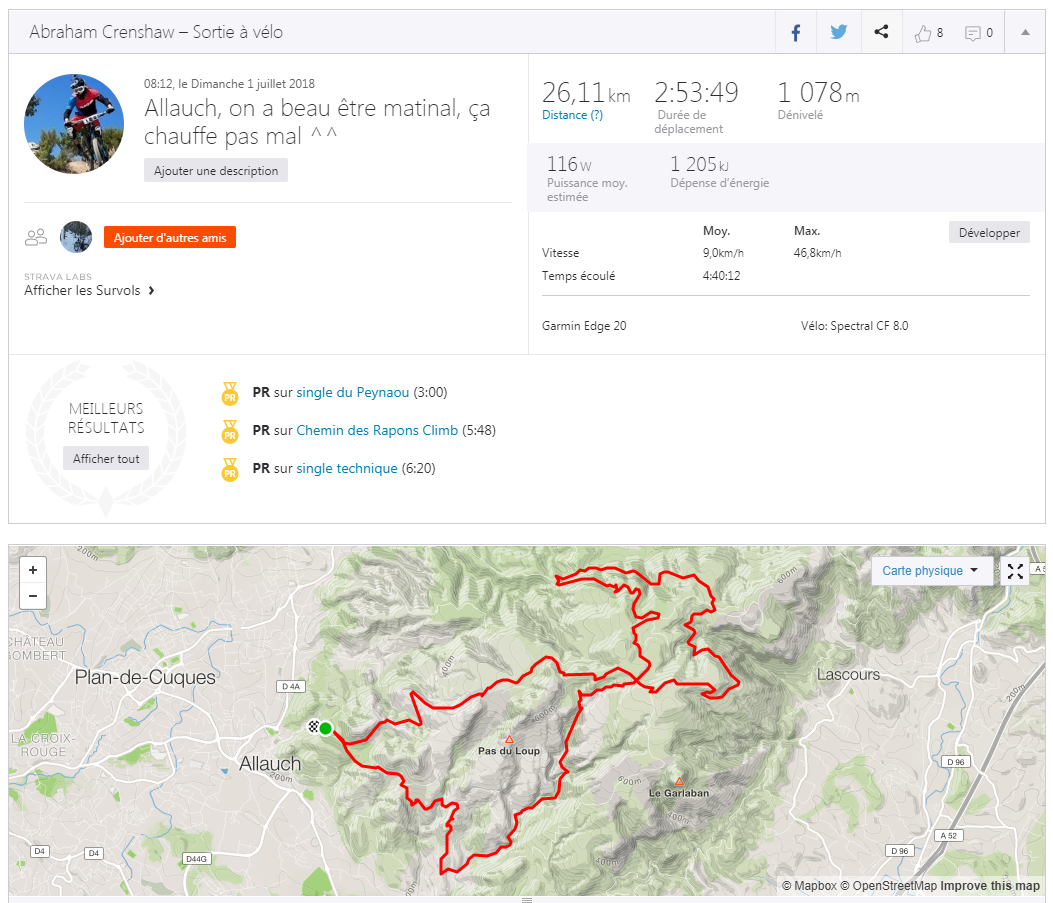
Task: Click the group friends icon
Action: (x=37, y=237)
